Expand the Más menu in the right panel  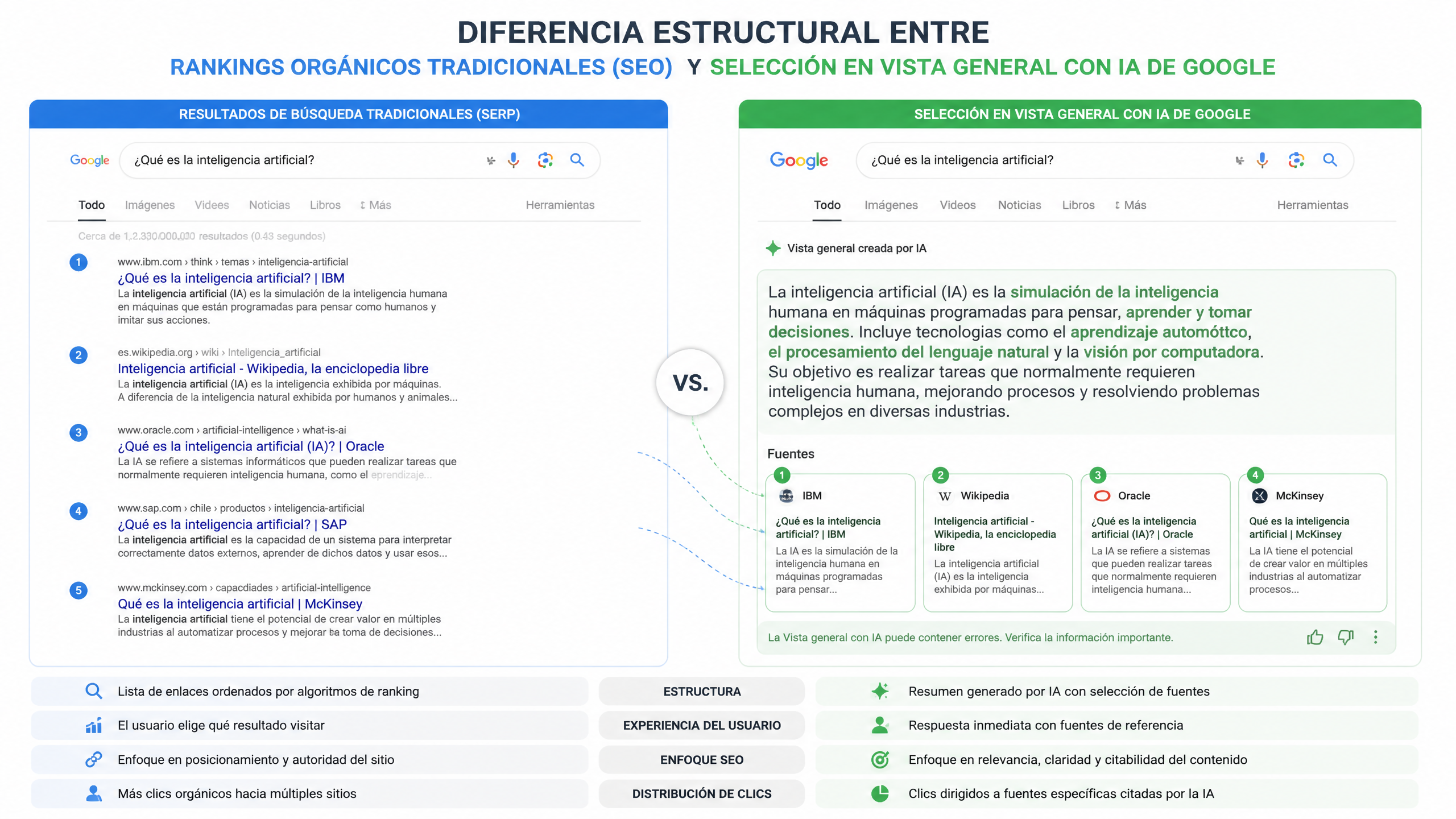click(1131, 205)
